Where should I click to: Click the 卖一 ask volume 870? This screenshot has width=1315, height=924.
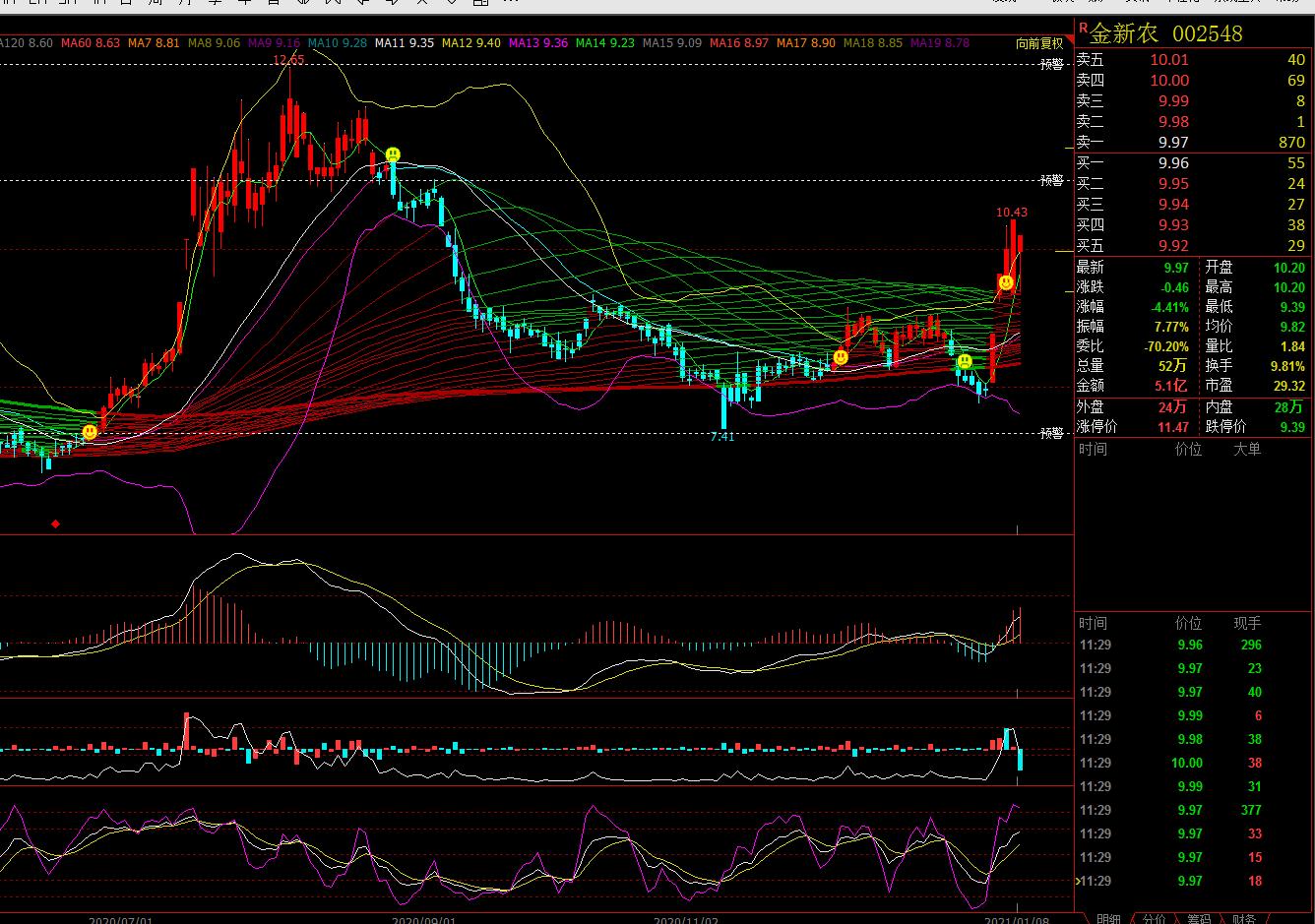(1291, 143)
